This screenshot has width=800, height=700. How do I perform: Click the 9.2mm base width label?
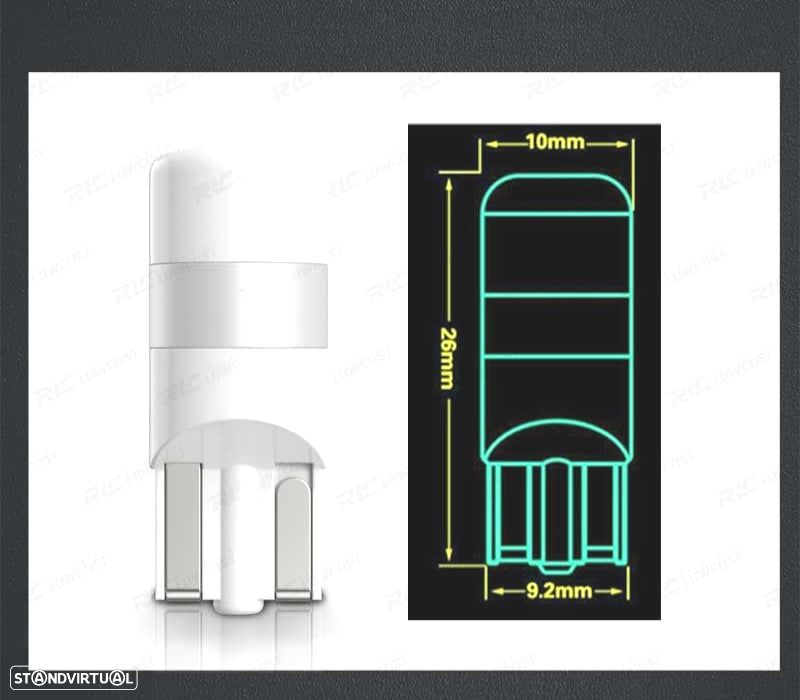point(559,591)
